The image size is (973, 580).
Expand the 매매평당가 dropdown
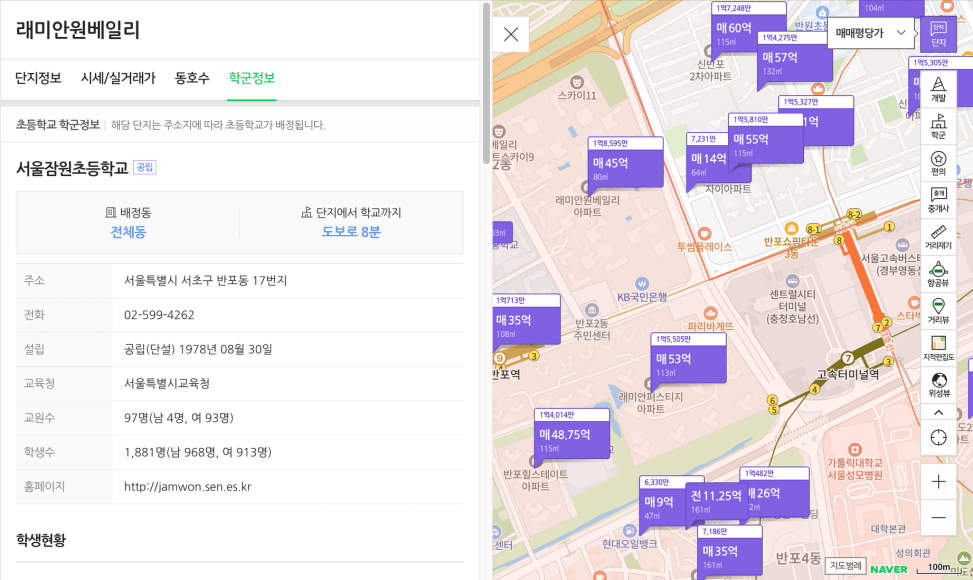(871, 33)
